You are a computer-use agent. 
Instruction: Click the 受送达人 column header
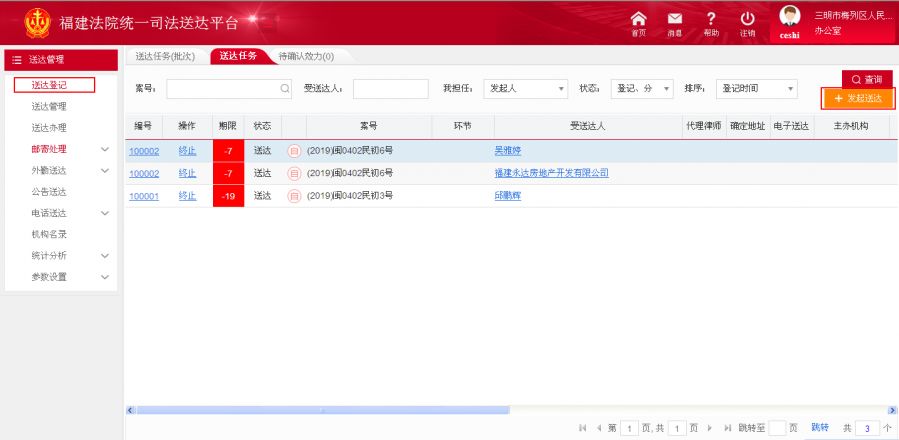[x=588, y=126]
